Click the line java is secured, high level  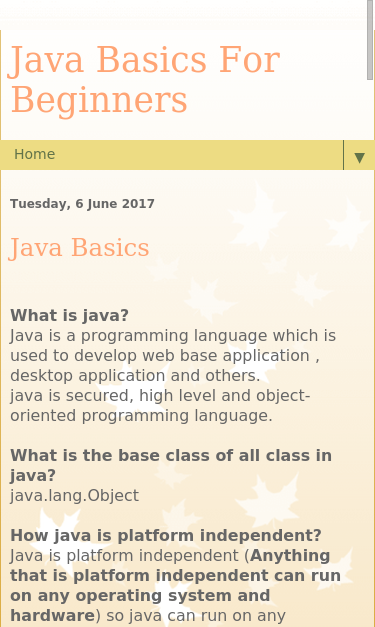coord(160,395)
